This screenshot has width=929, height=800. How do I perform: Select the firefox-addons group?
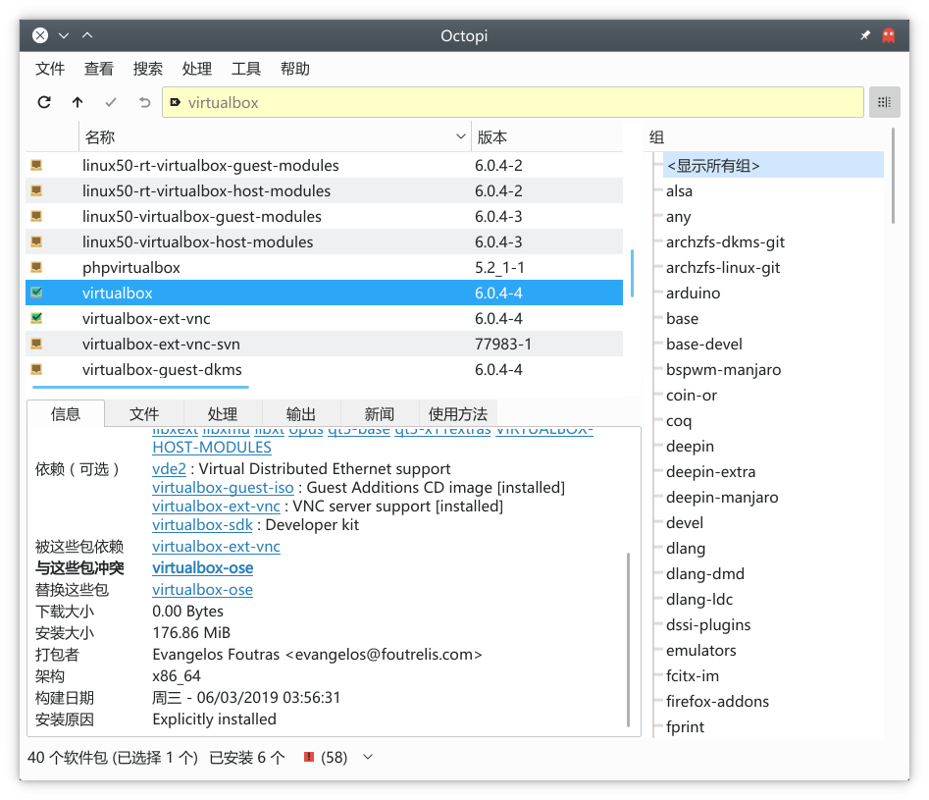(x=717, y=701)
